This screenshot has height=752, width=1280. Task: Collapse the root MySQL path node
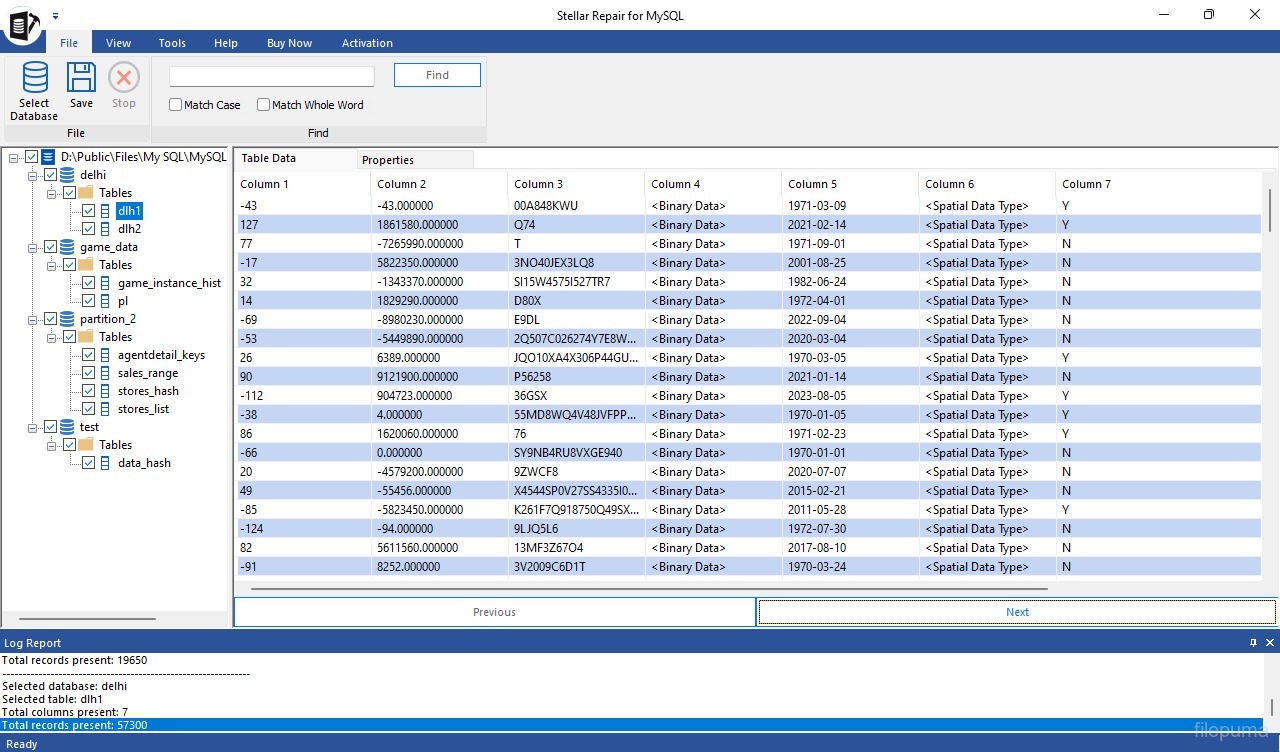pos(13,157)
